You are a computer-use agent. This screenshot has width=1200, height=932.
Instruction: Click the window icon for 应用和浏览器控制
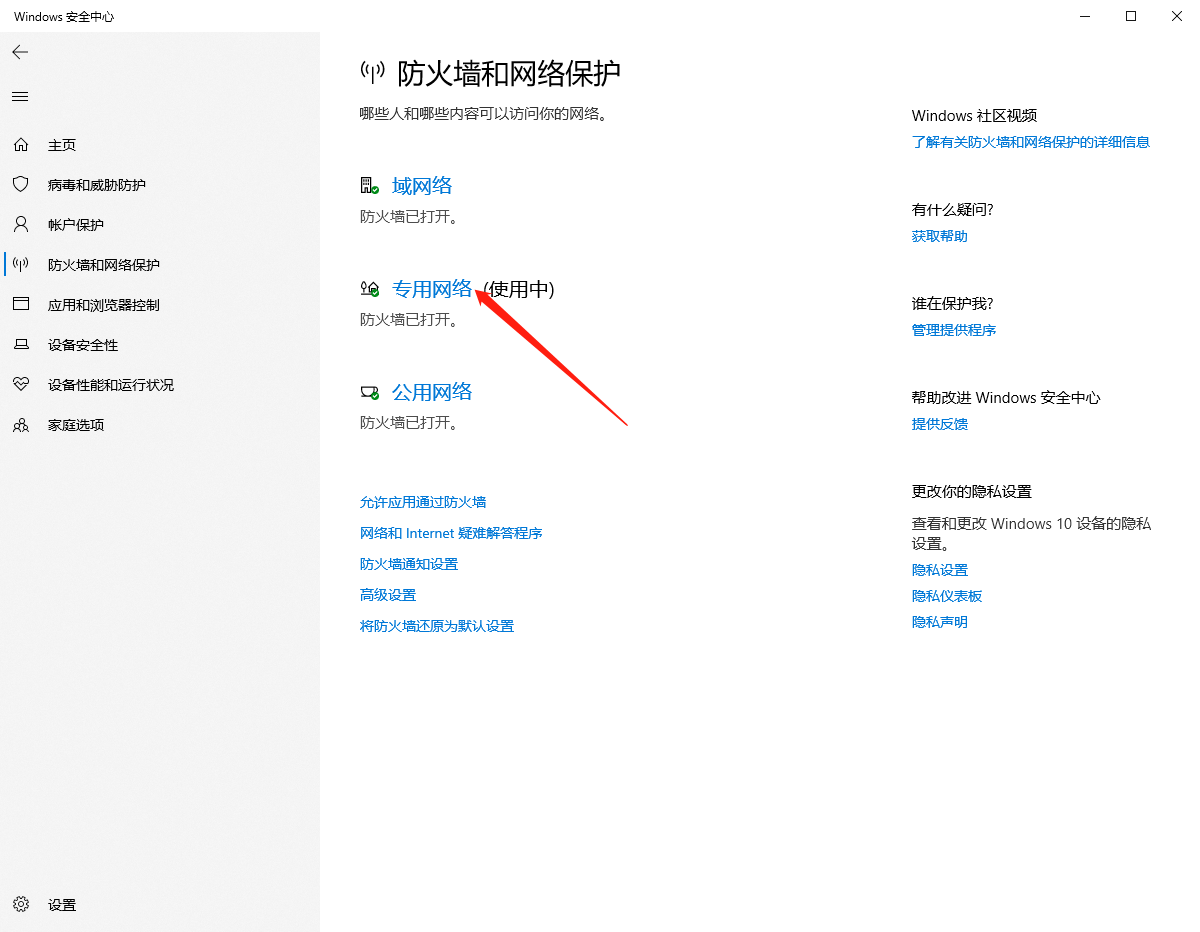(x=21, y=305)
